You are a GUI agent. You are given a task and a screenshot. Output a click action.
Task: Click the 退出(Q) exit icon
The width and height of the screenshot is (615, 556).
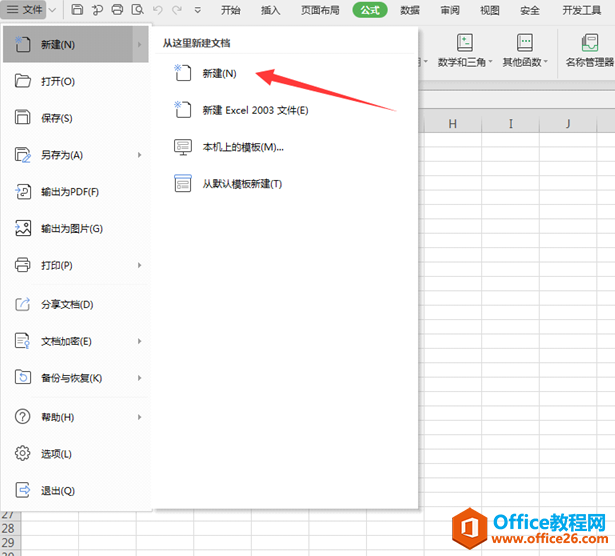[23, 490]
